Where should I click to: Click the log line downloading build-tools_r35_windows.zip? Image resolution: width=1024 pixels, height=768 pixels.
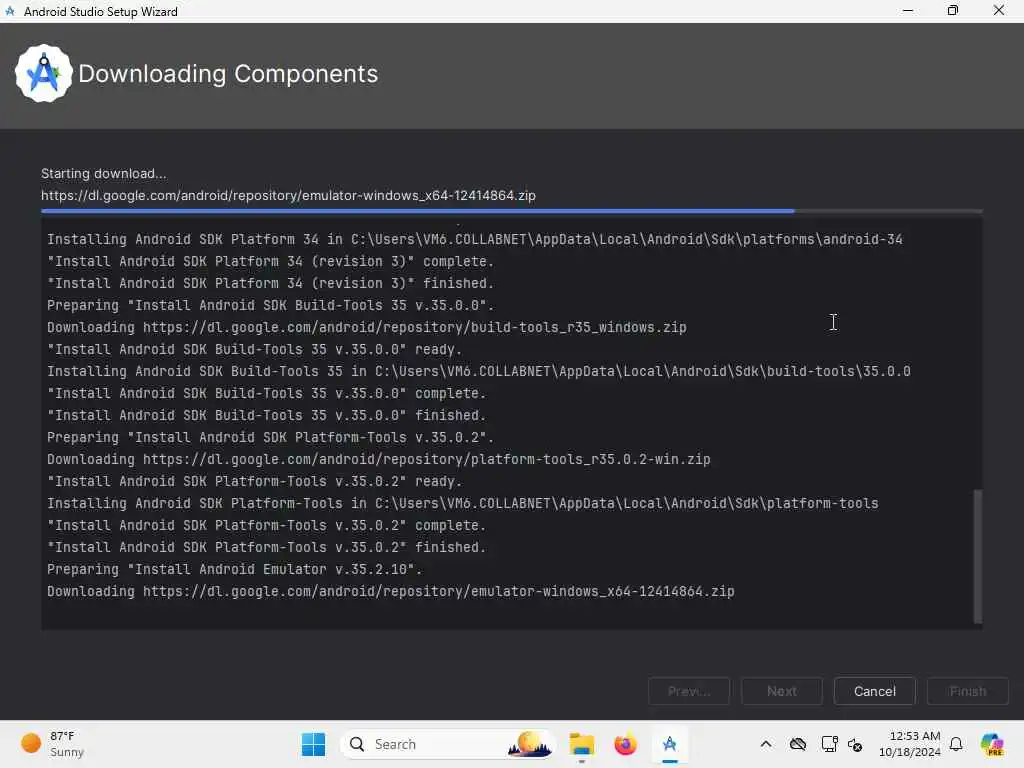click(x=366, y=327)
